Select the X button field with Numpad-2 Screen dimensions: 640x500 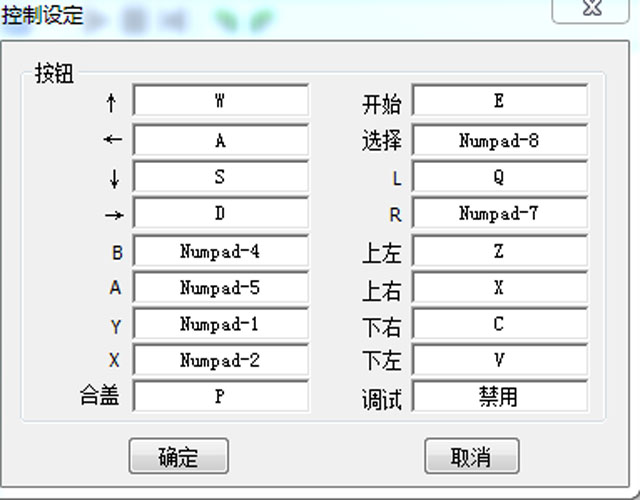(x=220, y=361)
